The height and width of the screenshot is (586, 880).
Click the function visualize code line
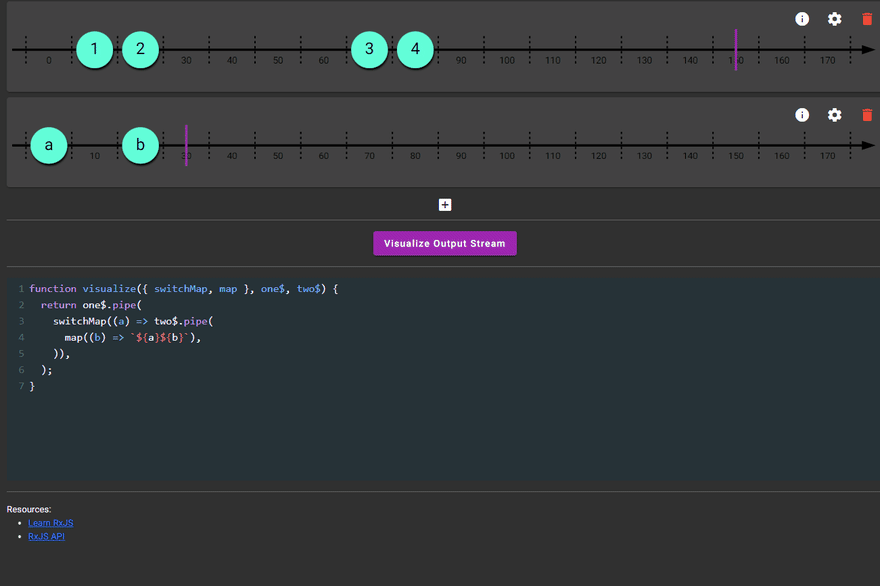184,289
